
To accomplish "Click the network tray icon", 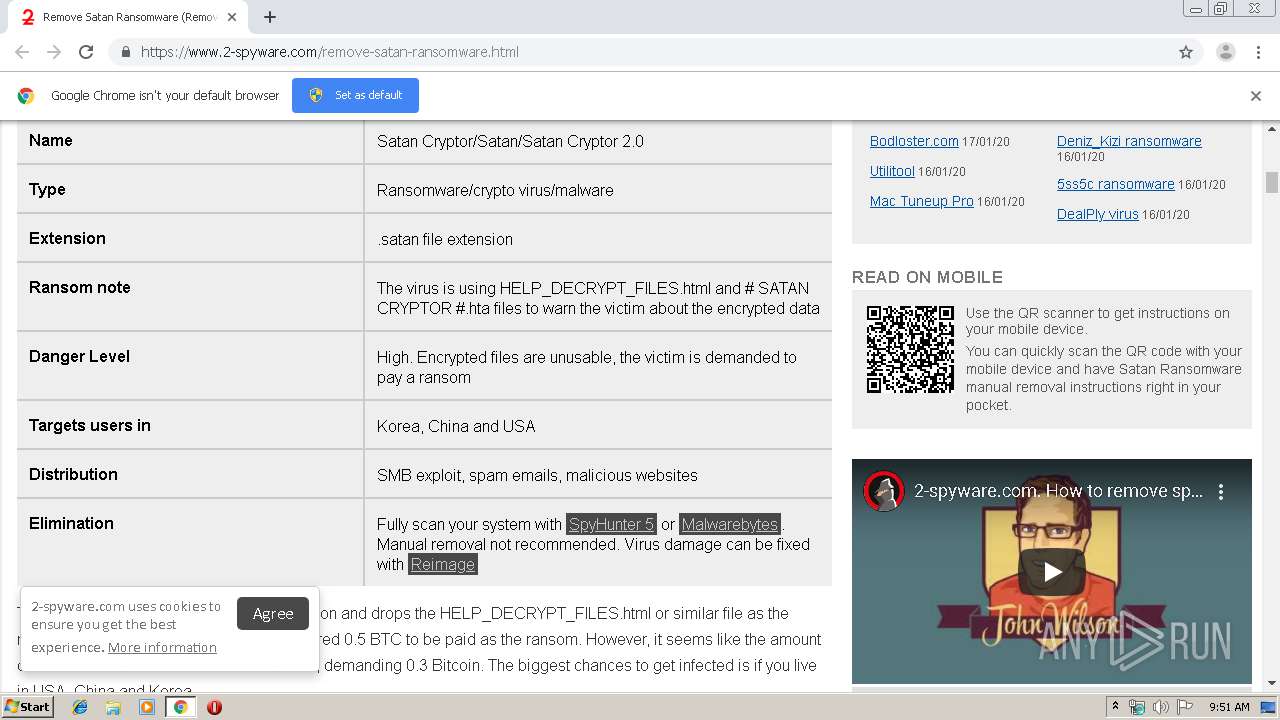I will (x=1137, y=707).
